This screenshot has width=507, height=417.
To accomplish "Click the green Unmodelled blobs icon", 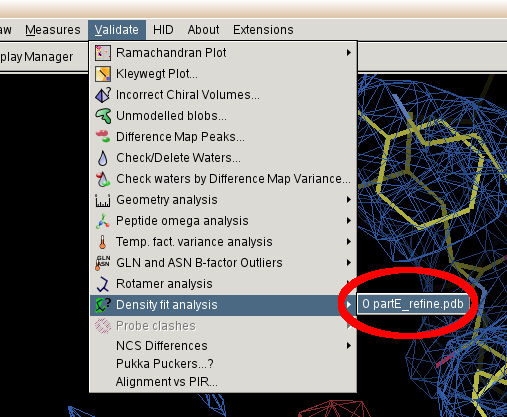I will (103, 116).
